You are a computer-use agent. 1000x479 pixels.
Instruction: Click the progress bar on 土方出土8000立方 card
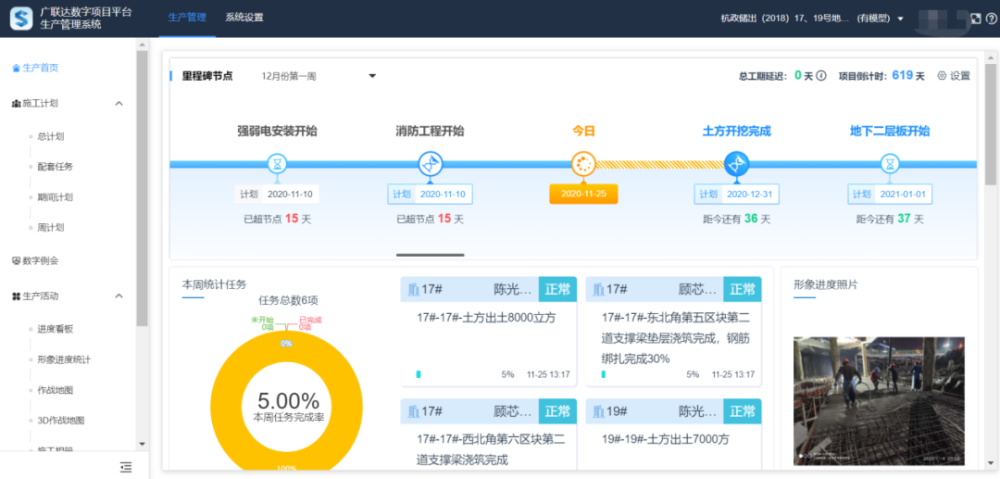[x=418, y=374]
